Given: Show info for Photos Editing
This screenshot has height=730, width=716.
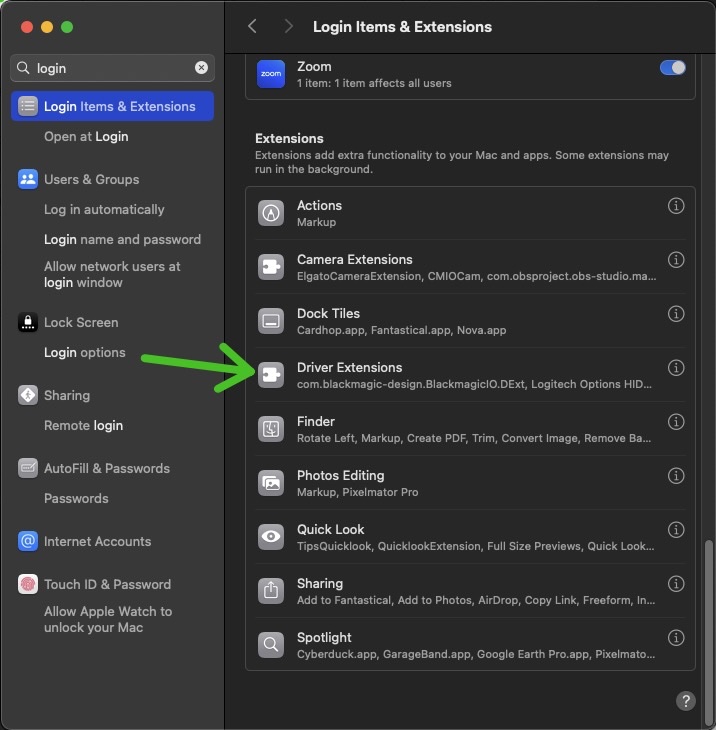Looking at the screenshot, I should [x=675, y=475].
